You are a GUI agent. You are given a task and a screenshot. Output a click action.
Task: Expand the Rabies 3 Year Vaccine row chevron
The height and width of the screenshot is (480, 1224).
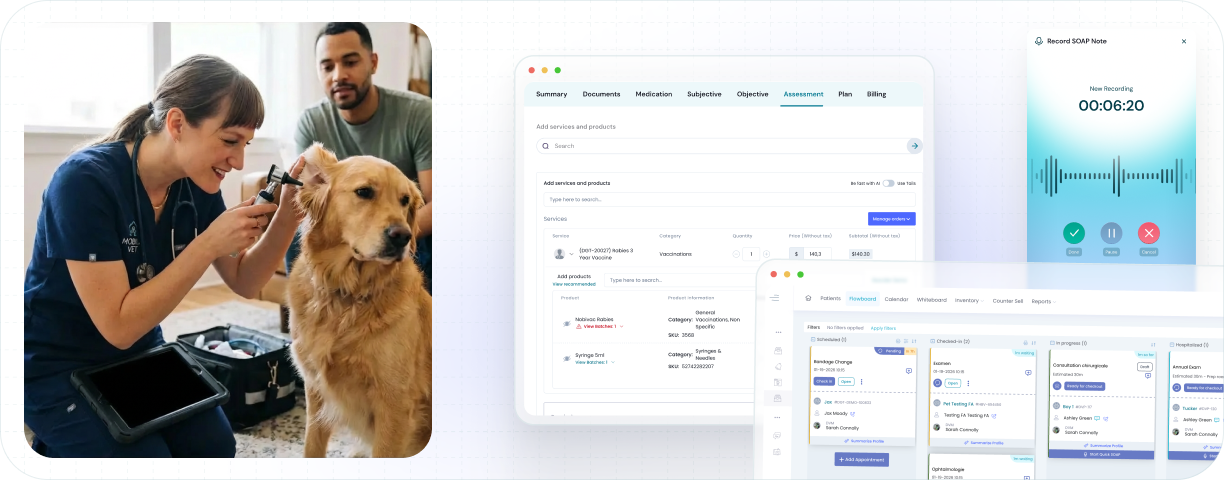click(x=572, y=254)
